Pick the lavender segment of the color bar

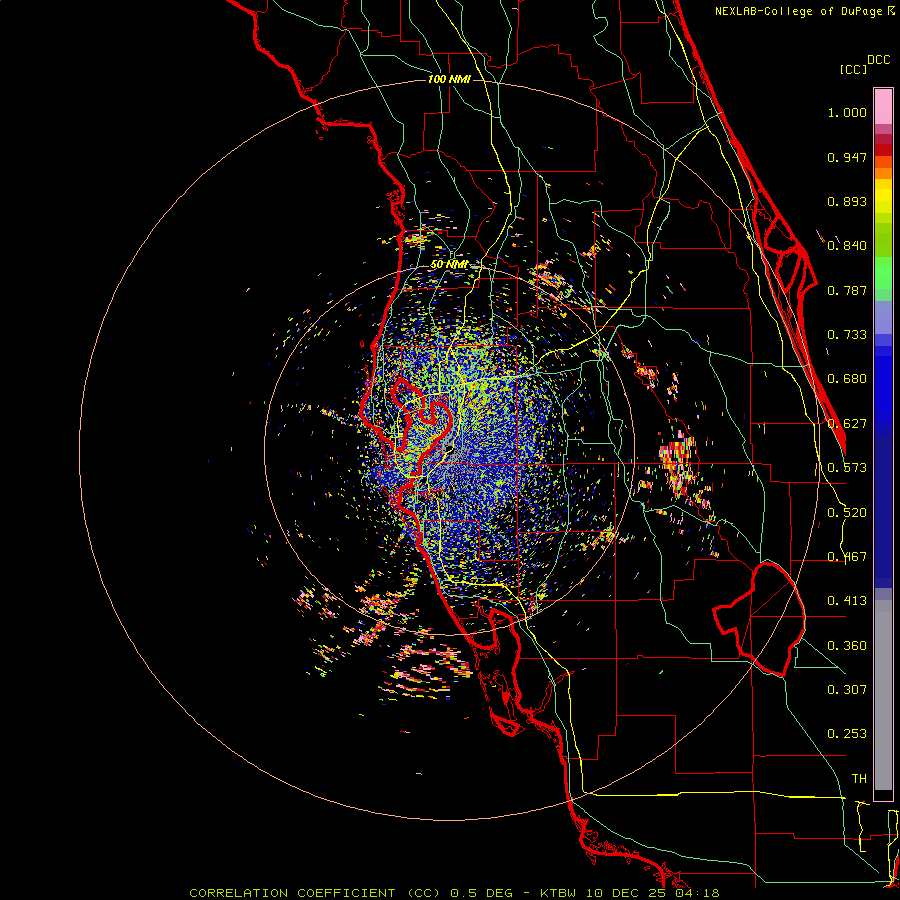click(883, 317)
